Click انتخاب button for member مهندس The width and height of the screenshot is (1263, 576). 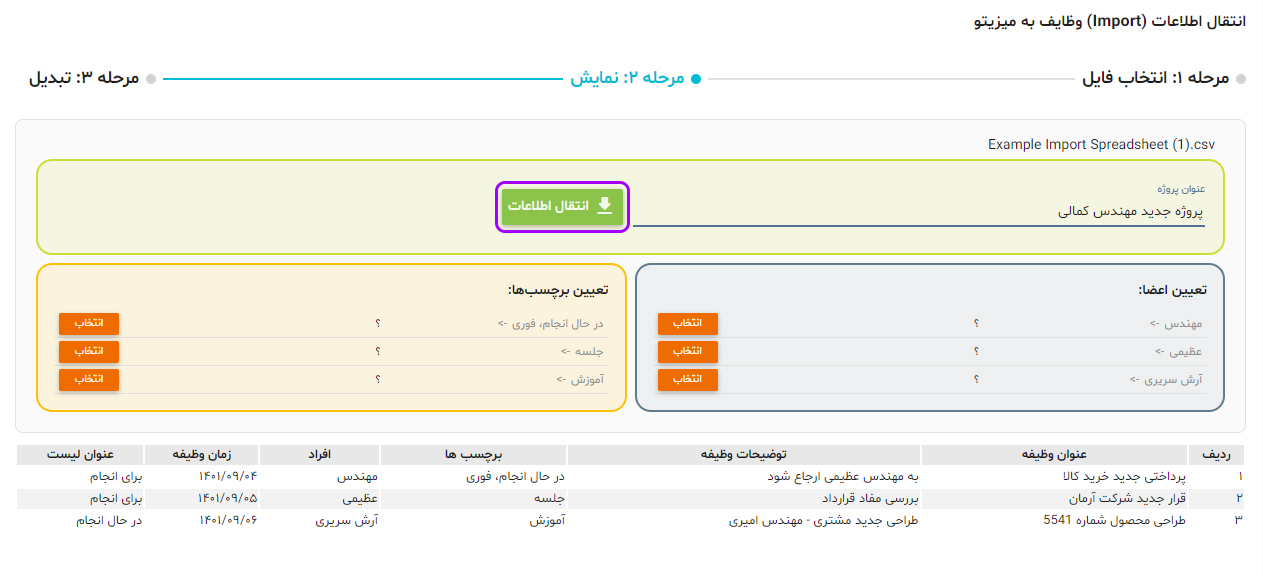pos(688,324)
